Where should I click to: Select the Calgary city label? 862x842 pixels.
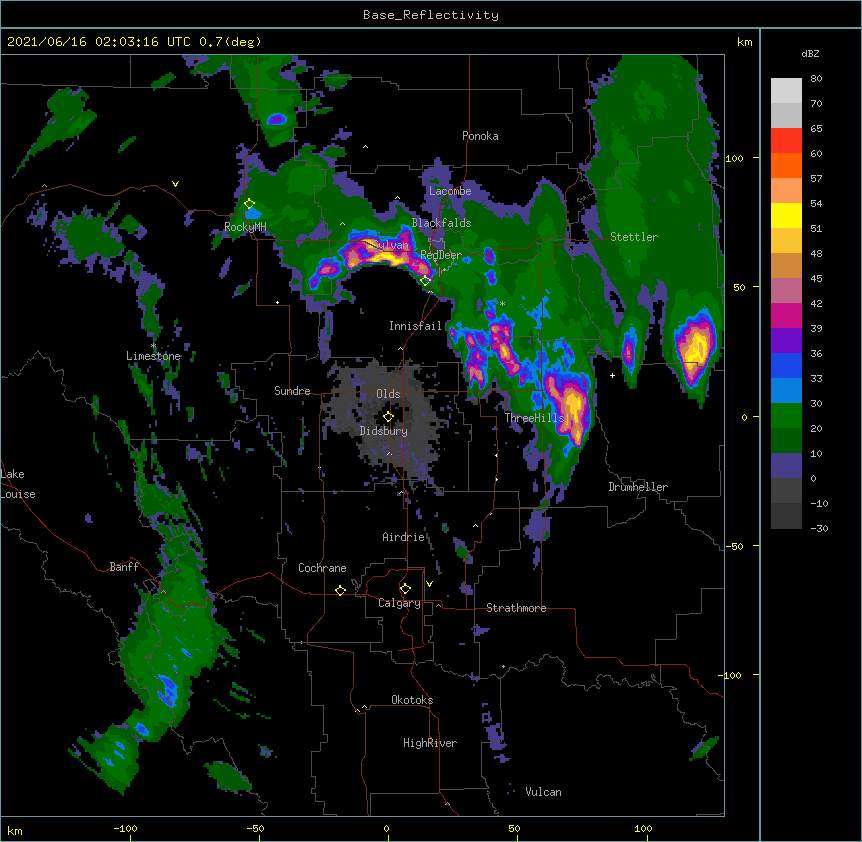click(x=399, y=603)
